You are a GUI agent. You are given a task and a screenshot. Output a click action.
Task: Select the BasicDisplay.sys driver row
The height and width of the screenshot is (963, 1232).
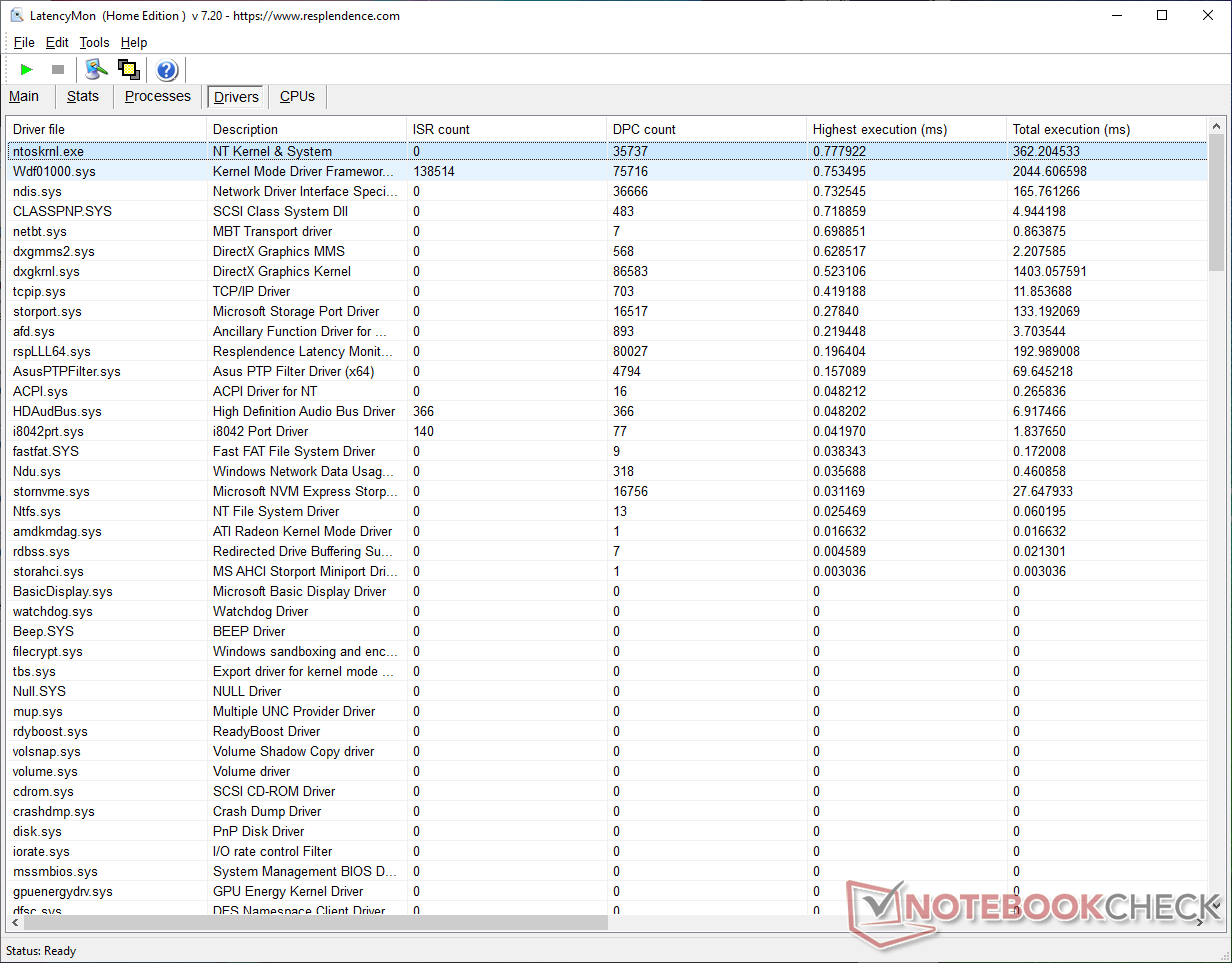click(607, 591)
